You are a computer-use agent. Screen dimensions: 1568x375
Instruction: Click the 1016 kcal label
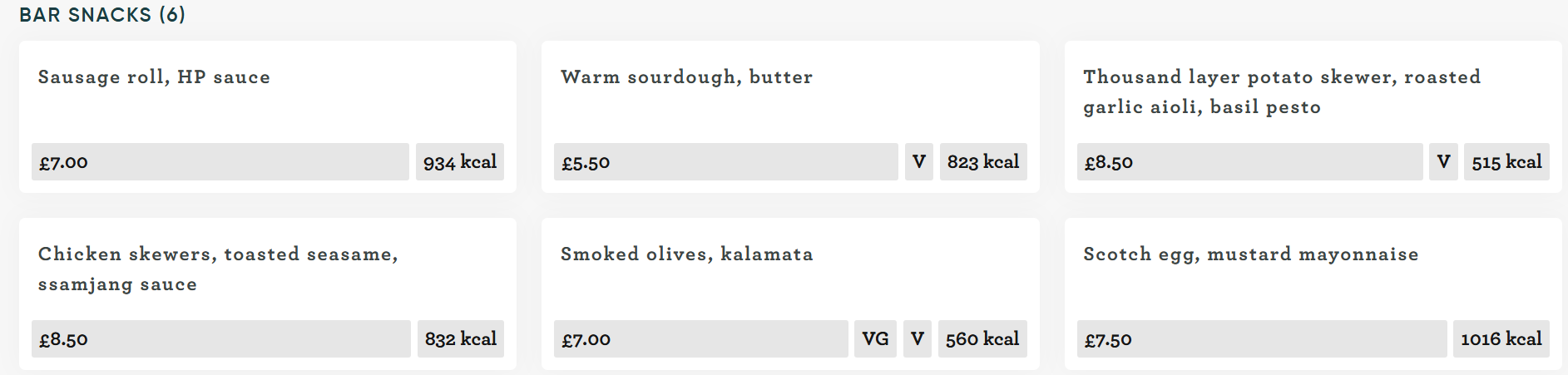tap(1501, 339)
